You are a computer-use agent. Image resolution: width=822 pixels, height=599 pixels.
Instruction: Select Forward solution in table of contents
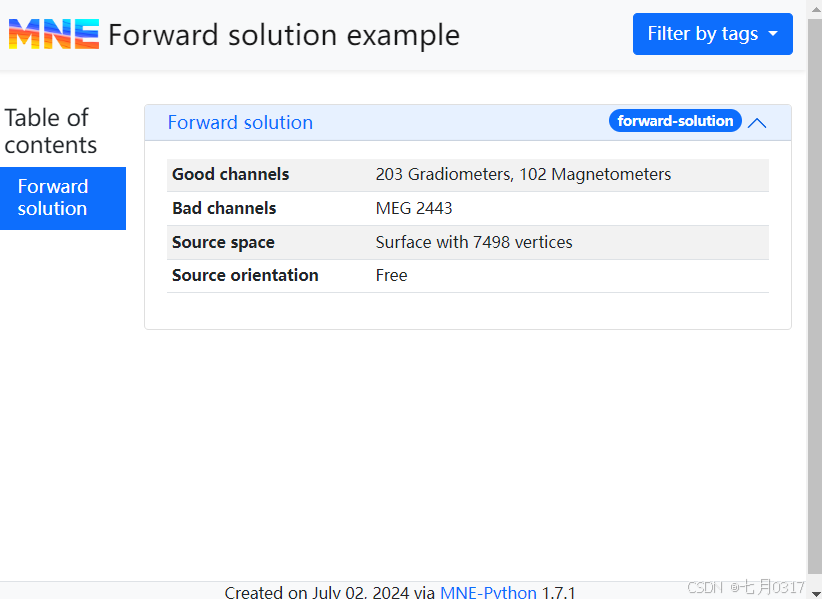coord(62,198)
